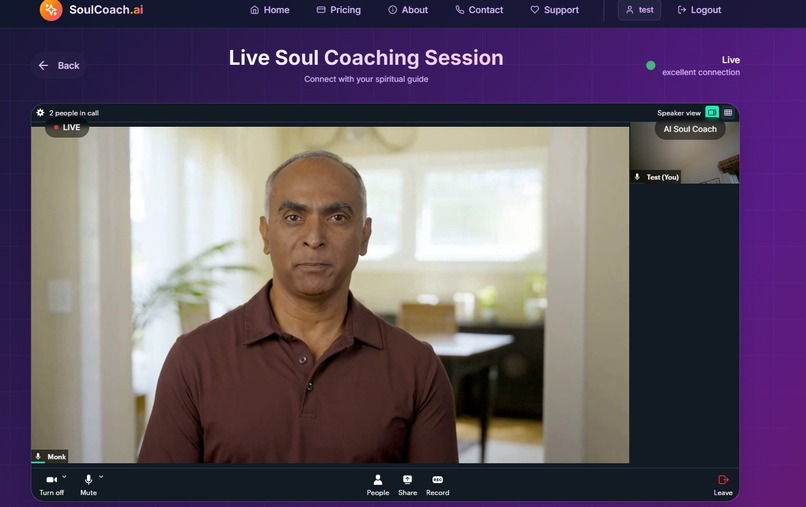Go back with the Back button
This screenshot has width=806, height=507.
[59, 65]
